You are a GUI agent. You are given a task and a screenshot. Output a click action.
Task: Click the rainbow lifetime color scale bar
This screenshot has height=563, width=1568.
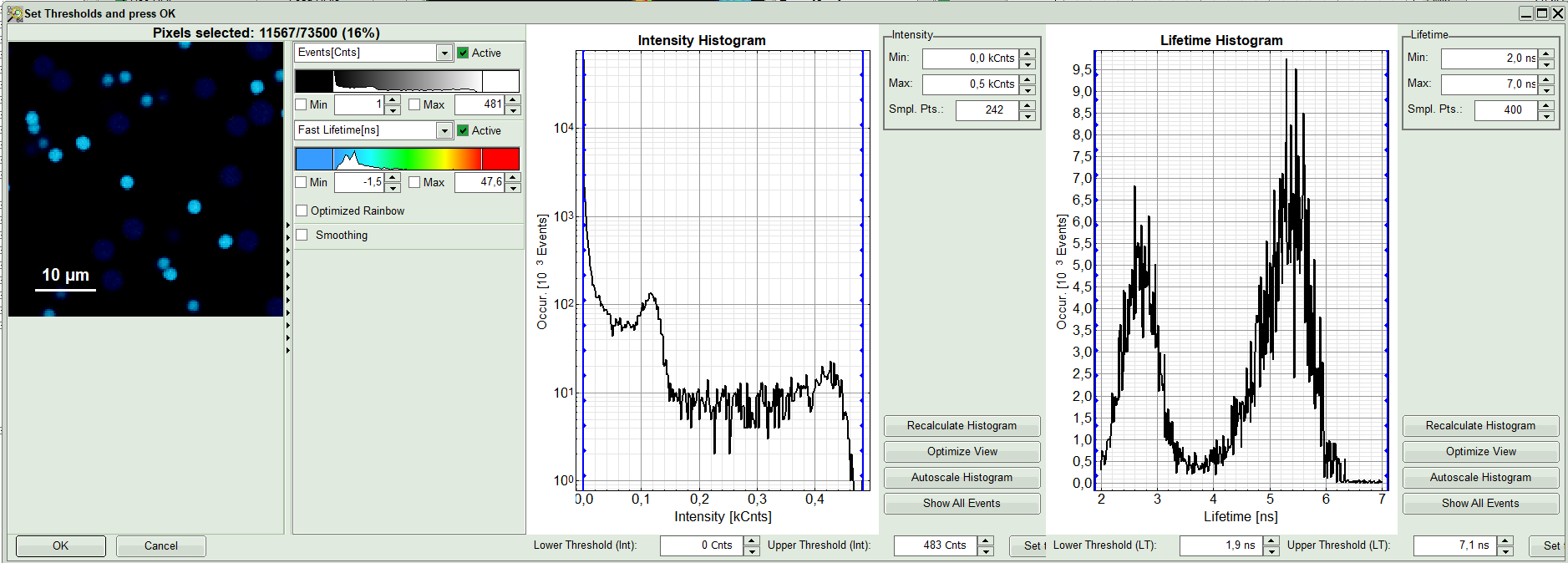[x=407, y=159]
